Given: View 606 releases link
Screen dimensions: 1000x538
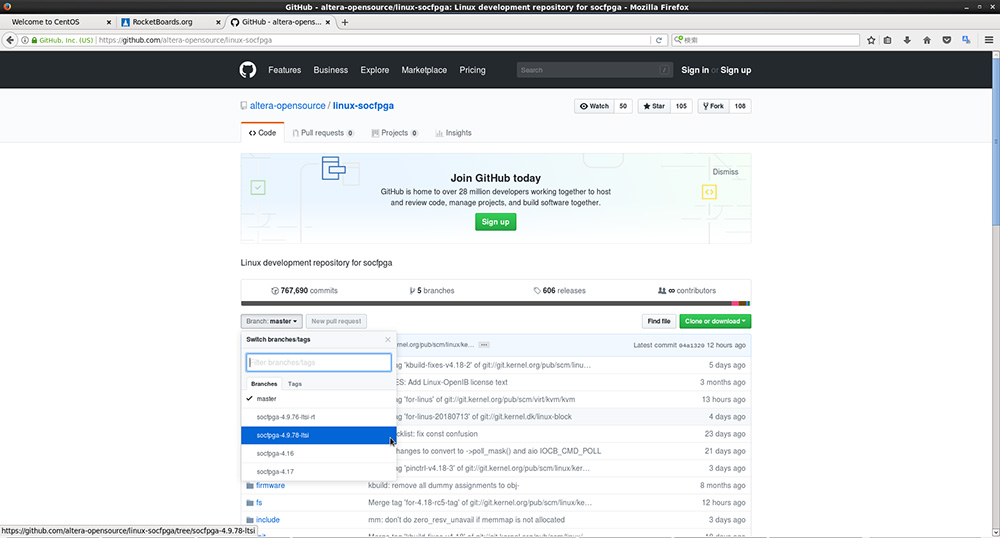Looking at the screenshot, I should (559, 291).
